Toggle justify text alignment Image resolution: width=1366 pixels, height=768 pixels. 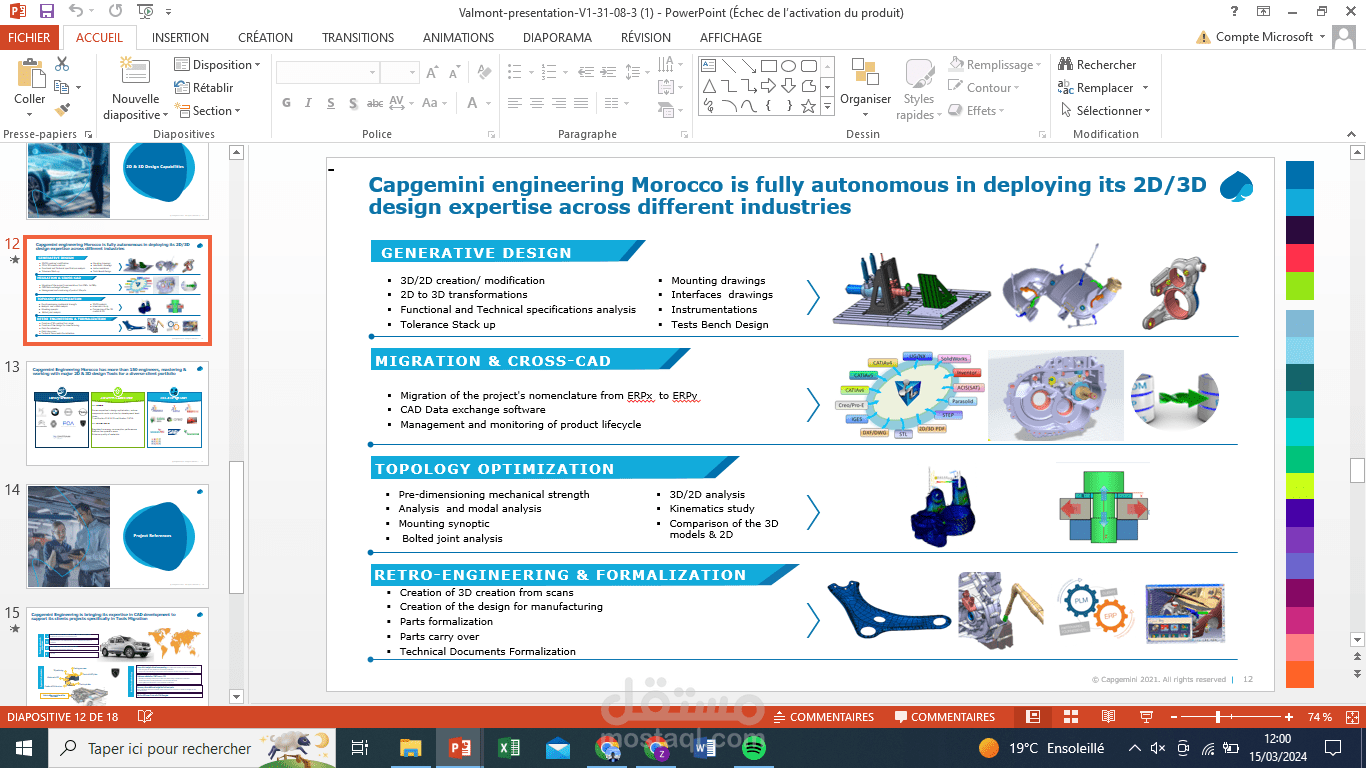click(x=583, y=103)
